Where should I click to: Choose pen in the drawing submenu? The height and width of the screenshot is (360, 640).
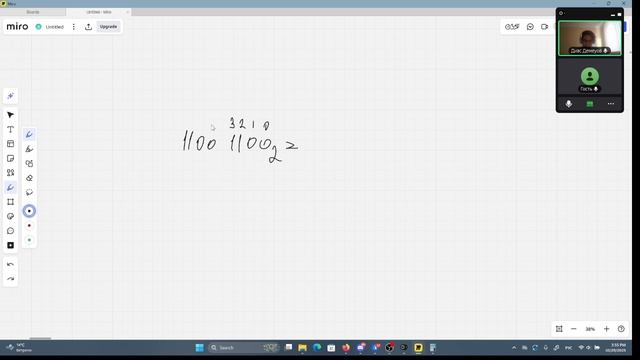tap(29, 134)
